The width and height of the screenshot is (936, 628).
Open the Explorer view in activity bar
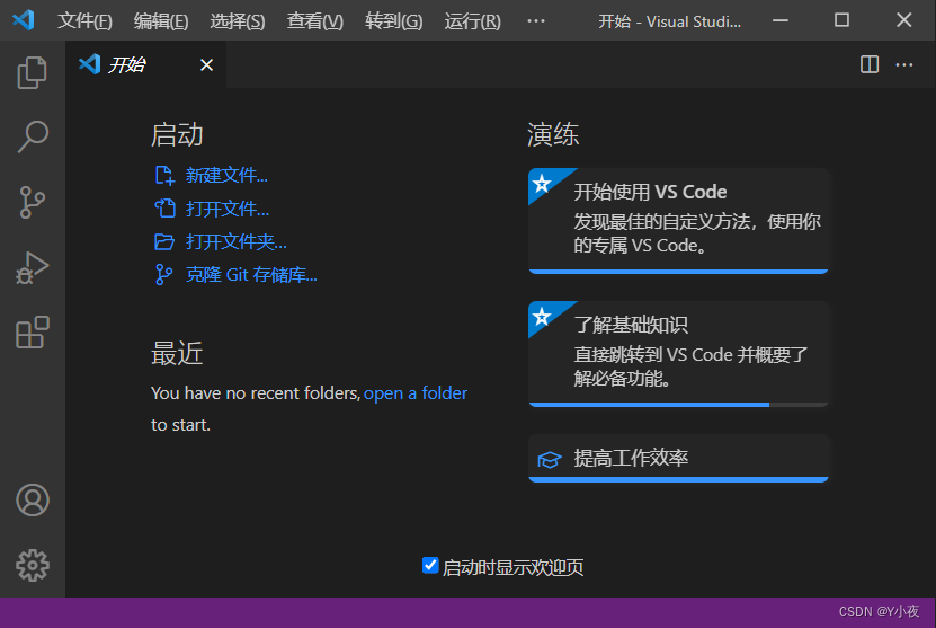point(32,72)
